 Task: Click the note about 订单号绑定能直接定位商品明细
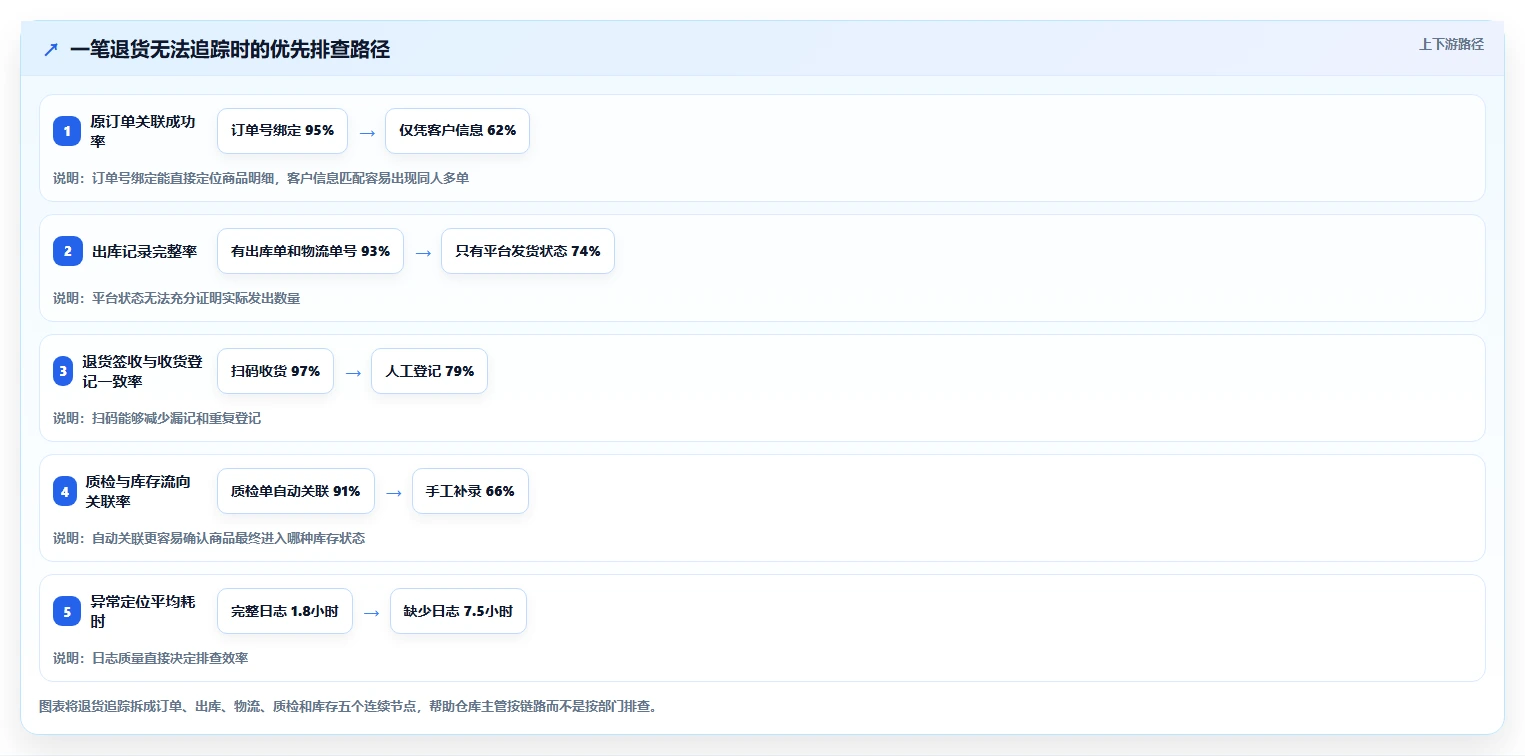261,178
